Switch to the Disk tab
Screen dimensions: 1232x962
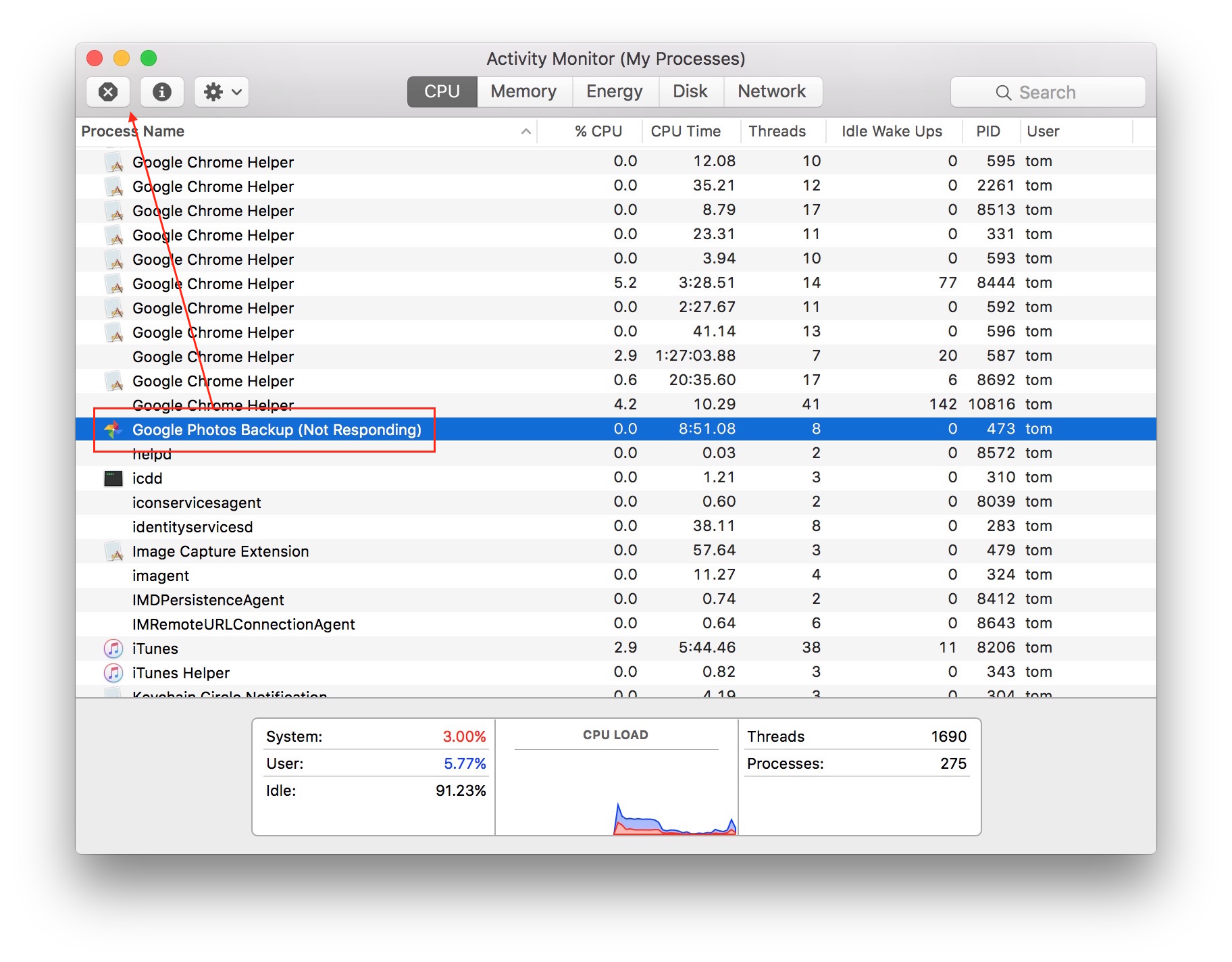pyautogui.click(x=690, y=91)
